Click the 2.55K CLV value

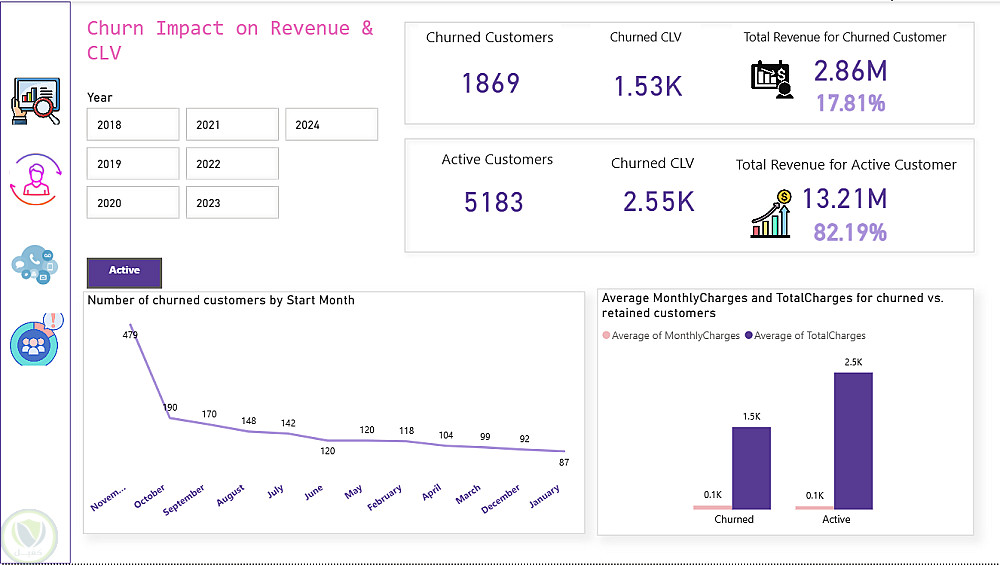659,202
